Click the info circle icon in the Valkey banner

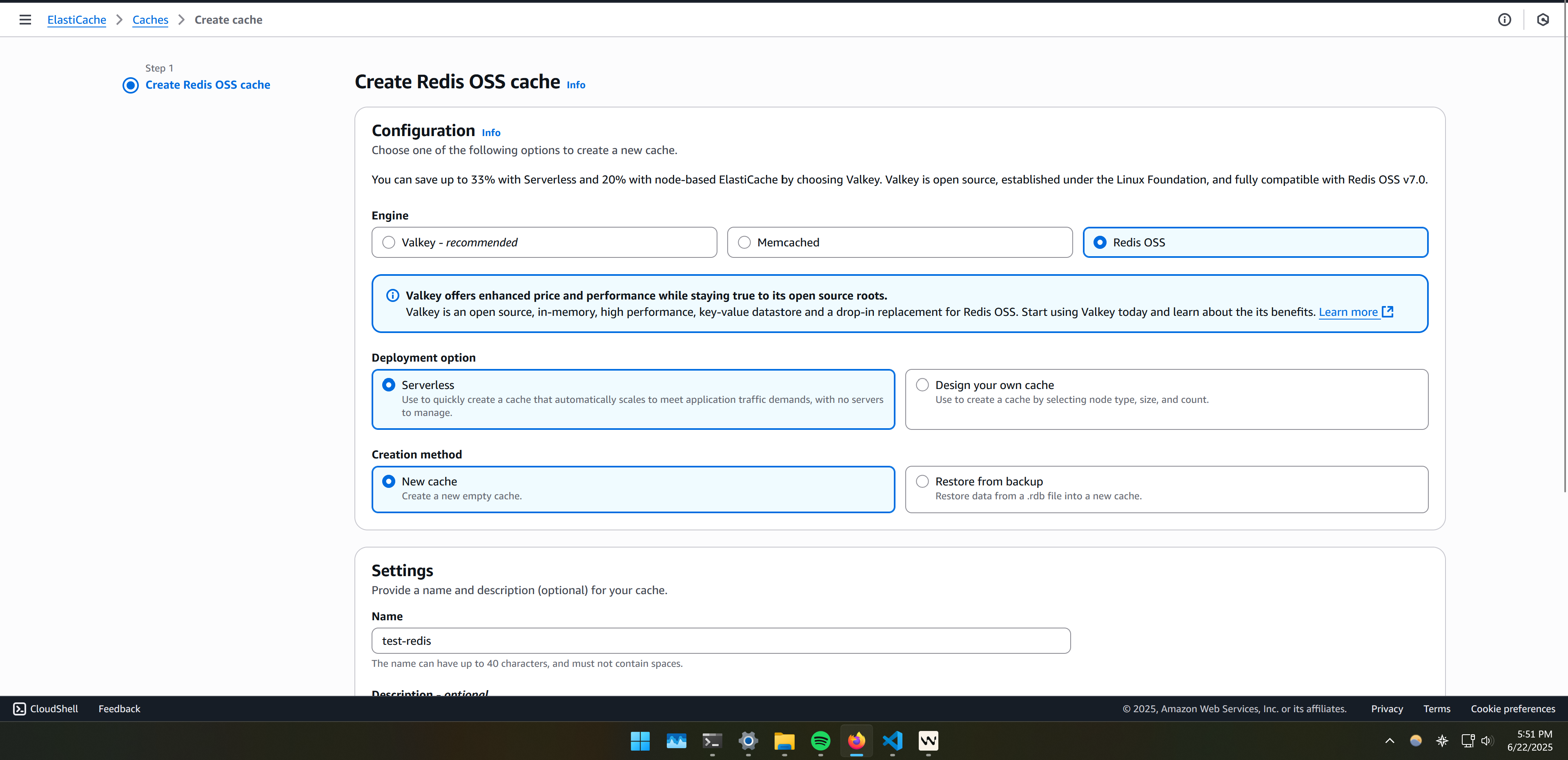tap(392, 295)
